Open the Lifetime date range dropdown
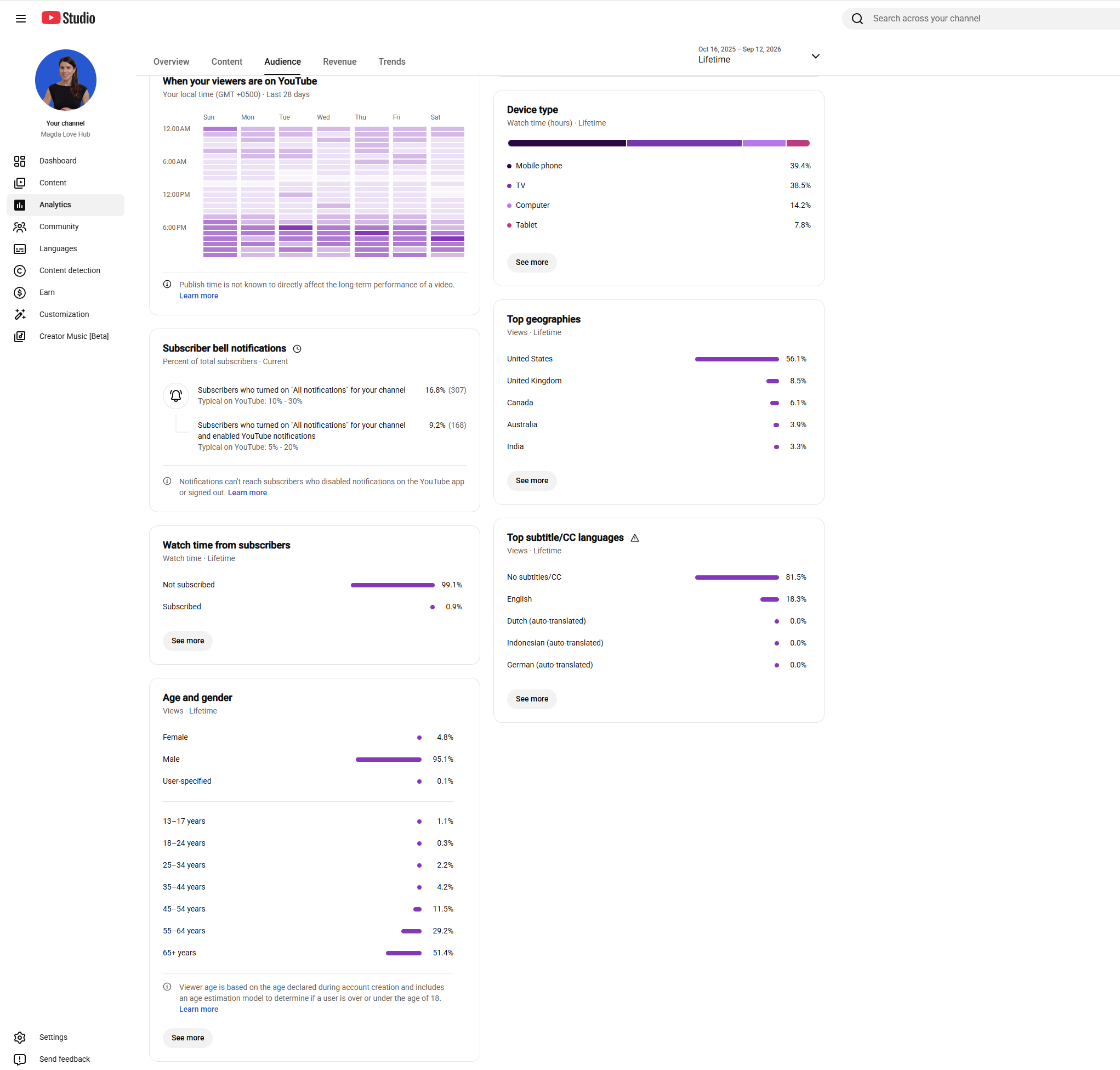 [759, 56]
